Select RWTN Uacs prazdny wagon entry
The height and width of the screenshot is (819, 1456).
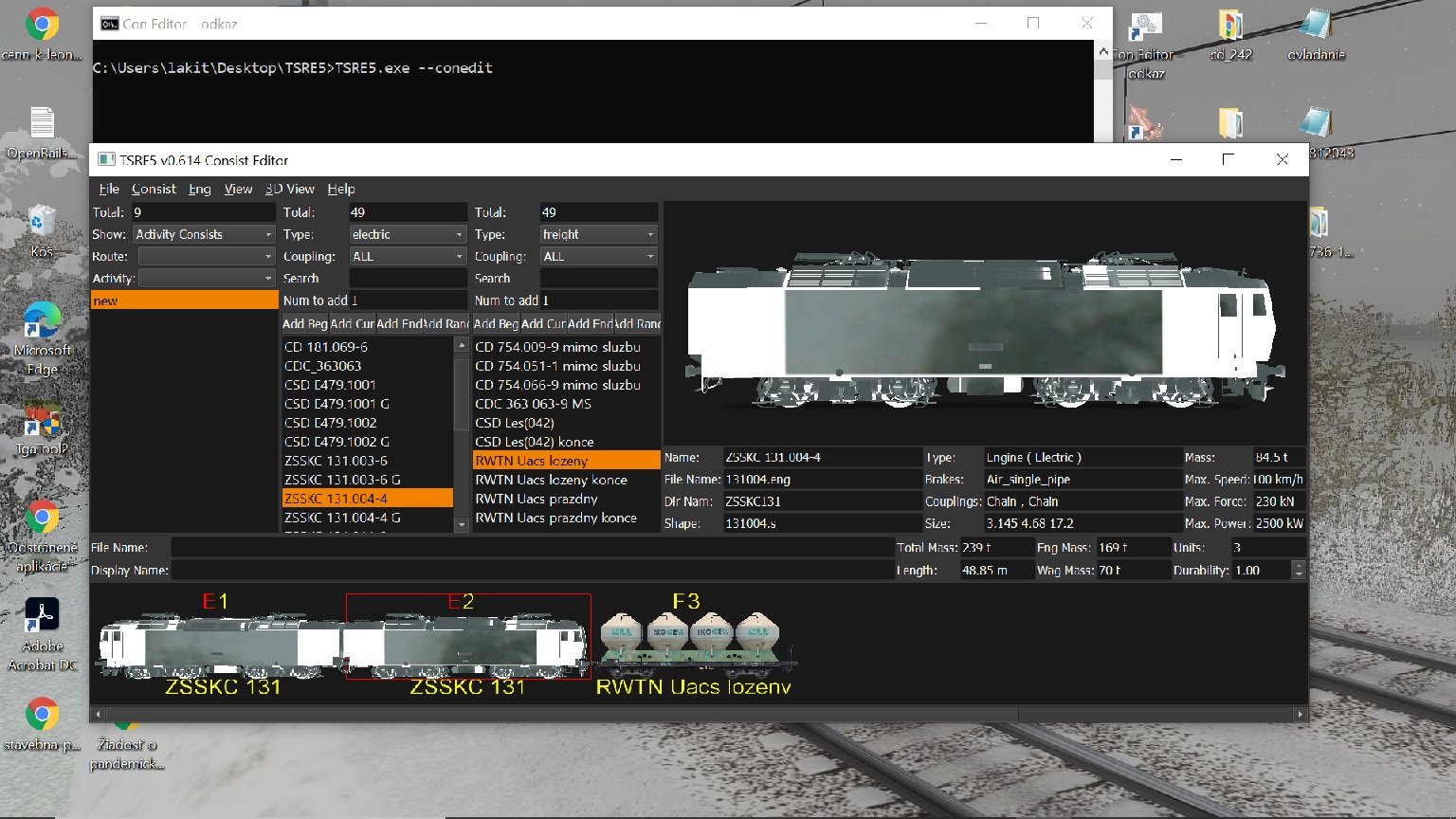pyautogui.click(x=537, y=499)
